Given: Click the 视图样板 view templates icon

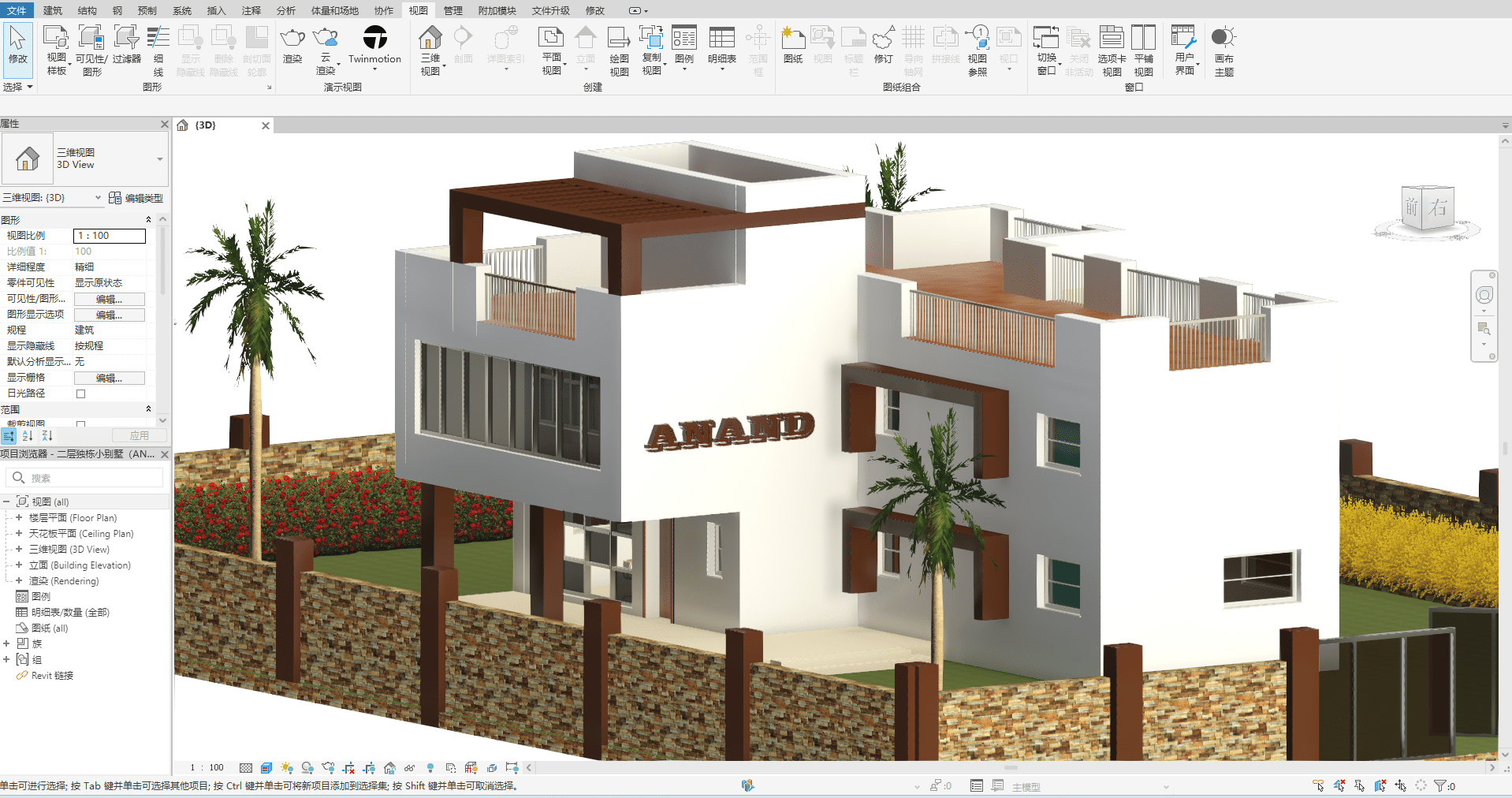Looking at the screenshot, I should point(56,39).
